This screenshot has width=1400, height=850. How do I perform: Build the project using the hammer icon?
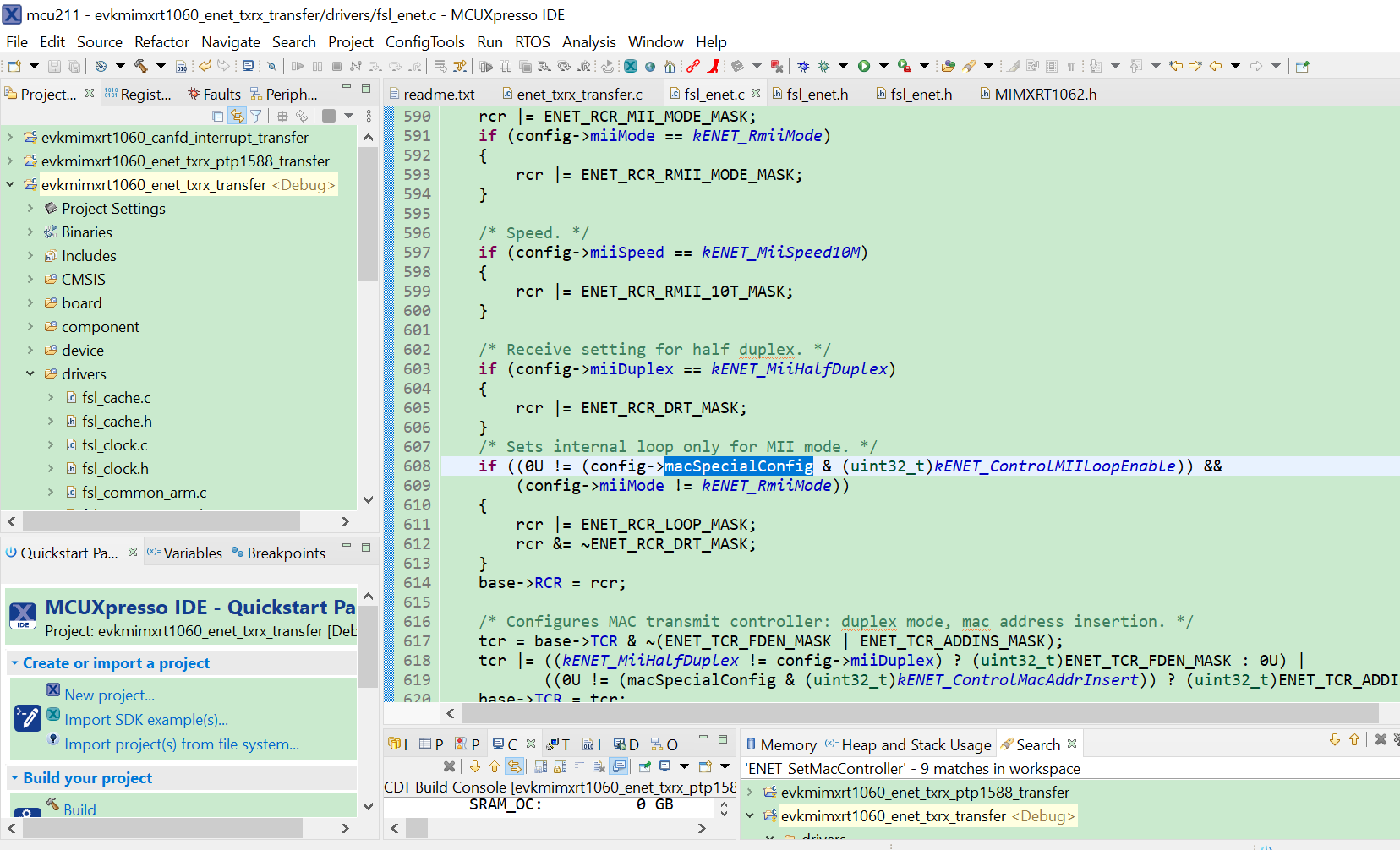click(139, 65)
